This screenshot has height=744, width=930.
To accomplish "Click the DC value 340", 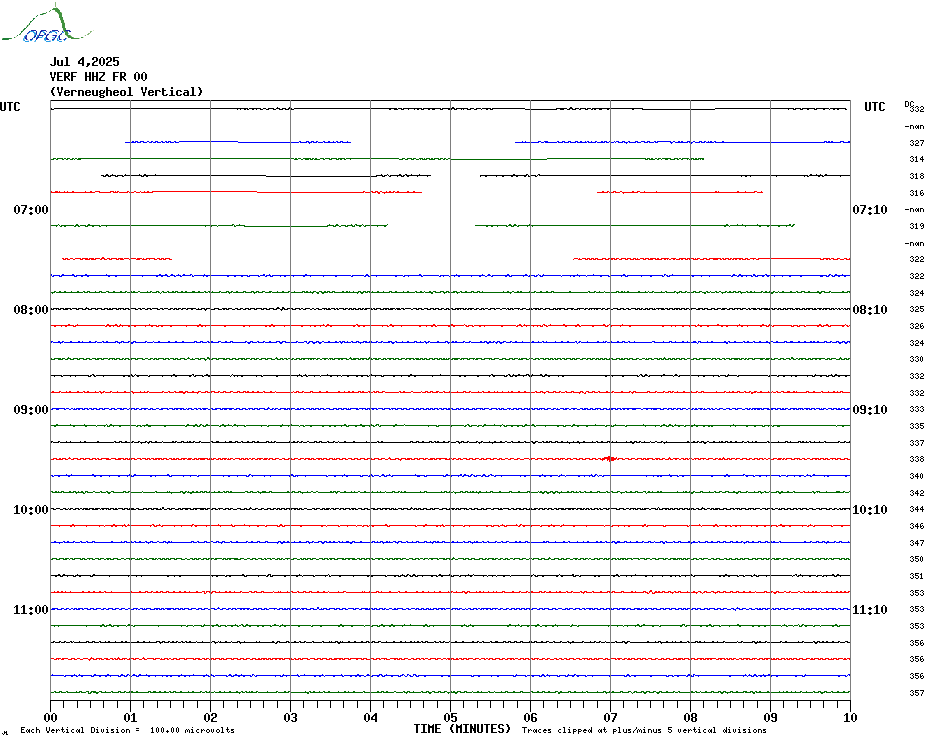I will 917,476.
